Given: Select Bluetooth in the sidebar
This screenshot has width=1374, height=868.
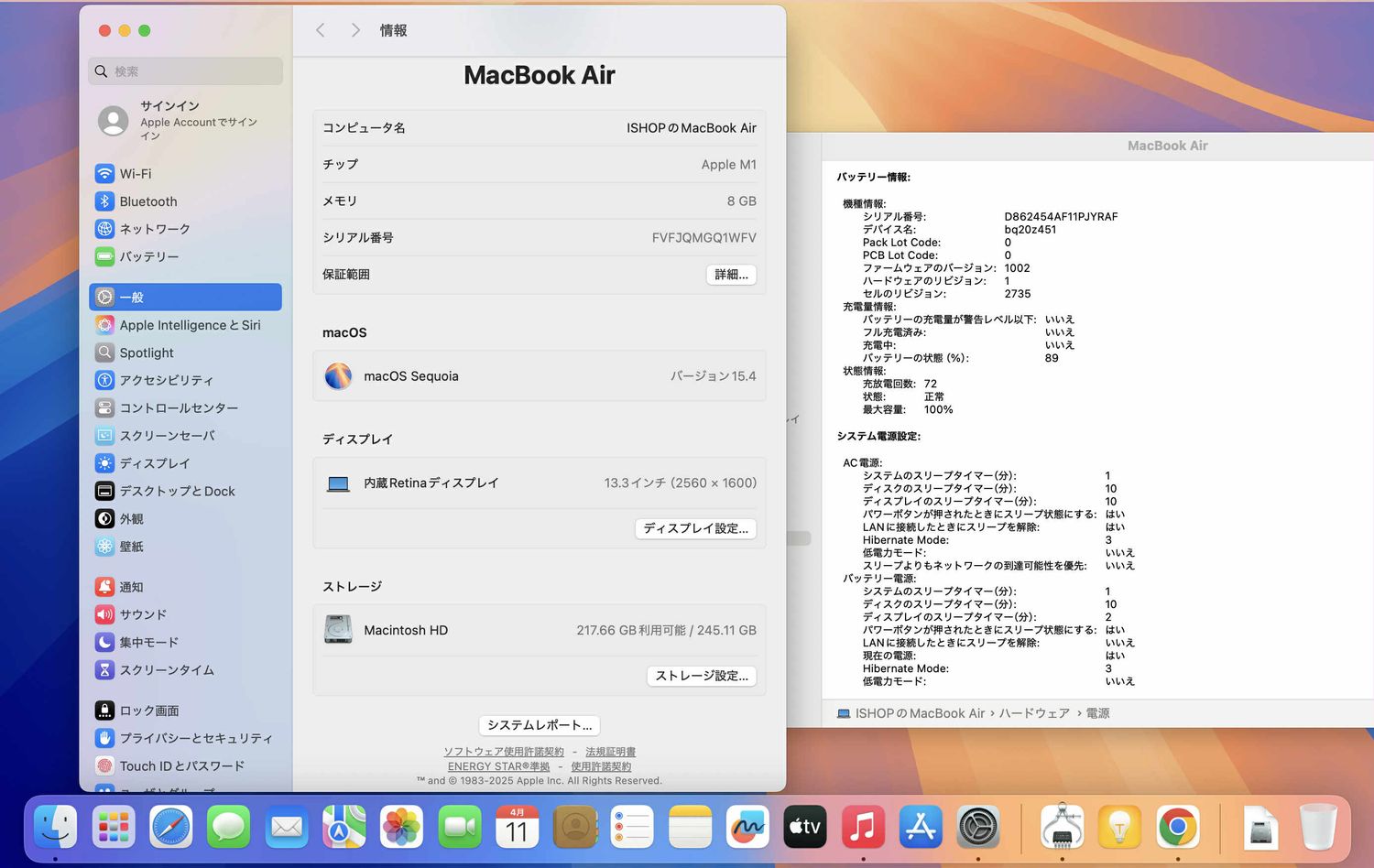Looking at the screenshot, I should pyautogui.click(x=147, y=201).
